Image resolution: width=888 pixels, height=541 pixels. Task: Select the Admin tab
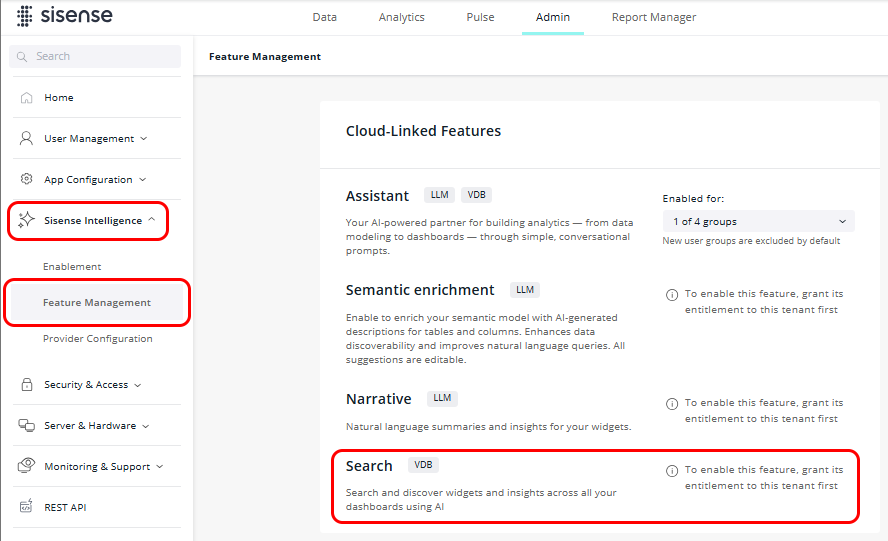point(553,17)
